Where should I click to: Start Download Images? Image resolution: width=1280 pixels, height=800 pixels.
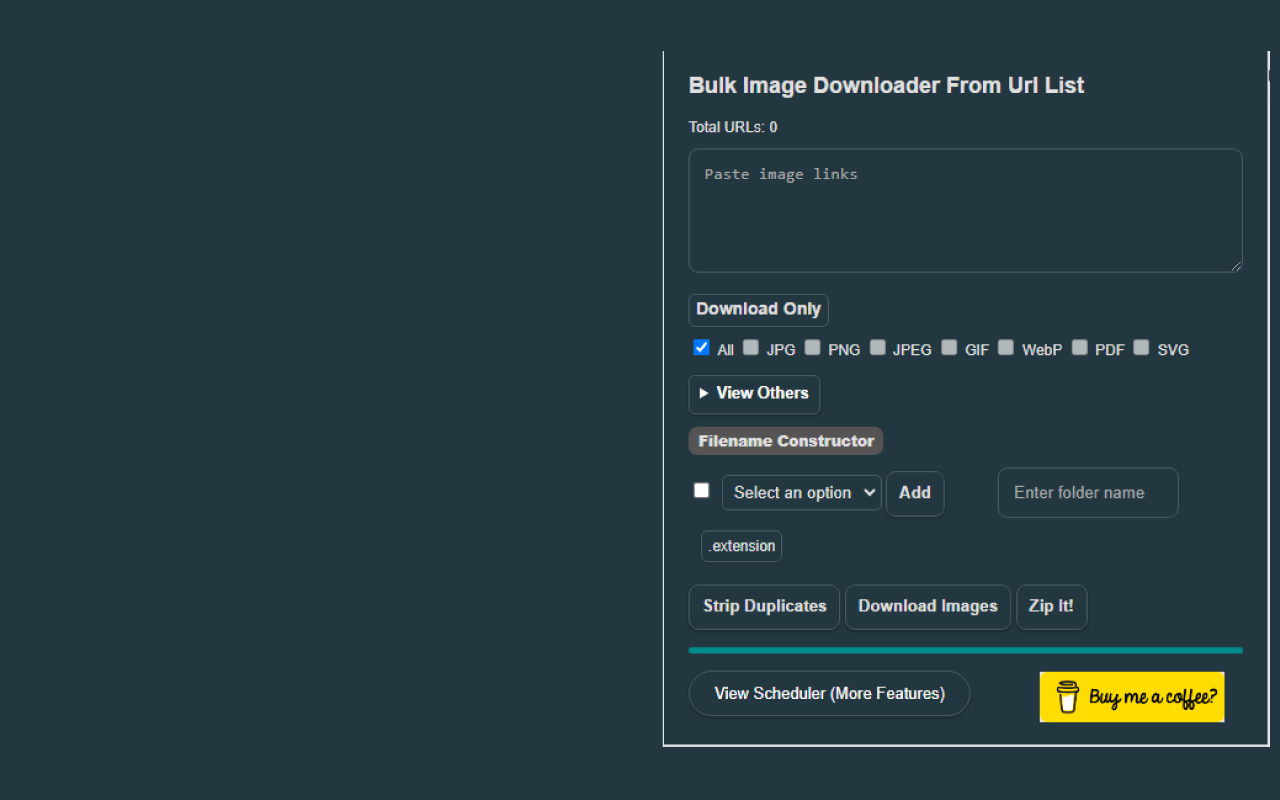[928, 607]
